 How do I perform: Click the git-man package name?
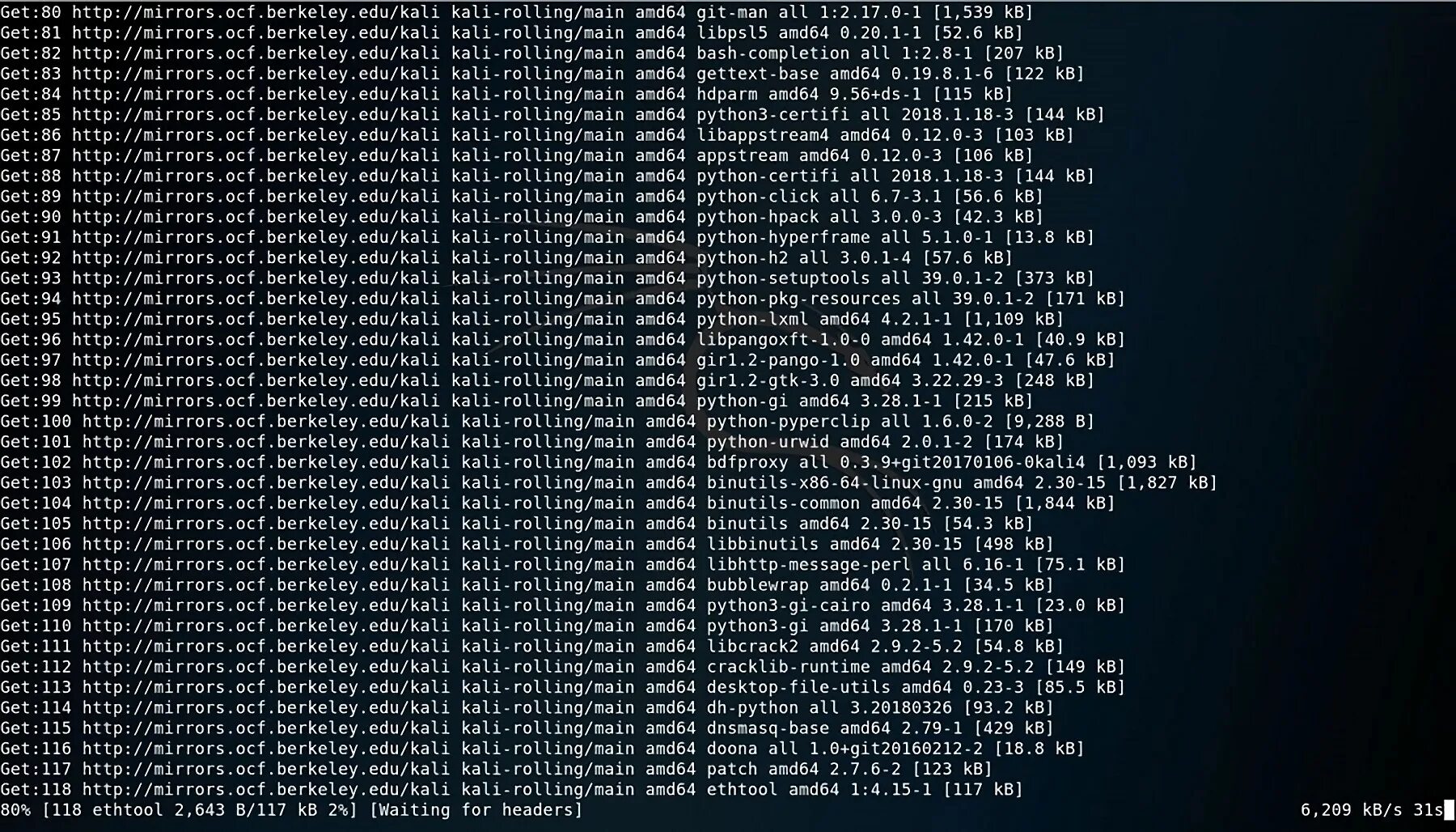click(x=732, y=13)
